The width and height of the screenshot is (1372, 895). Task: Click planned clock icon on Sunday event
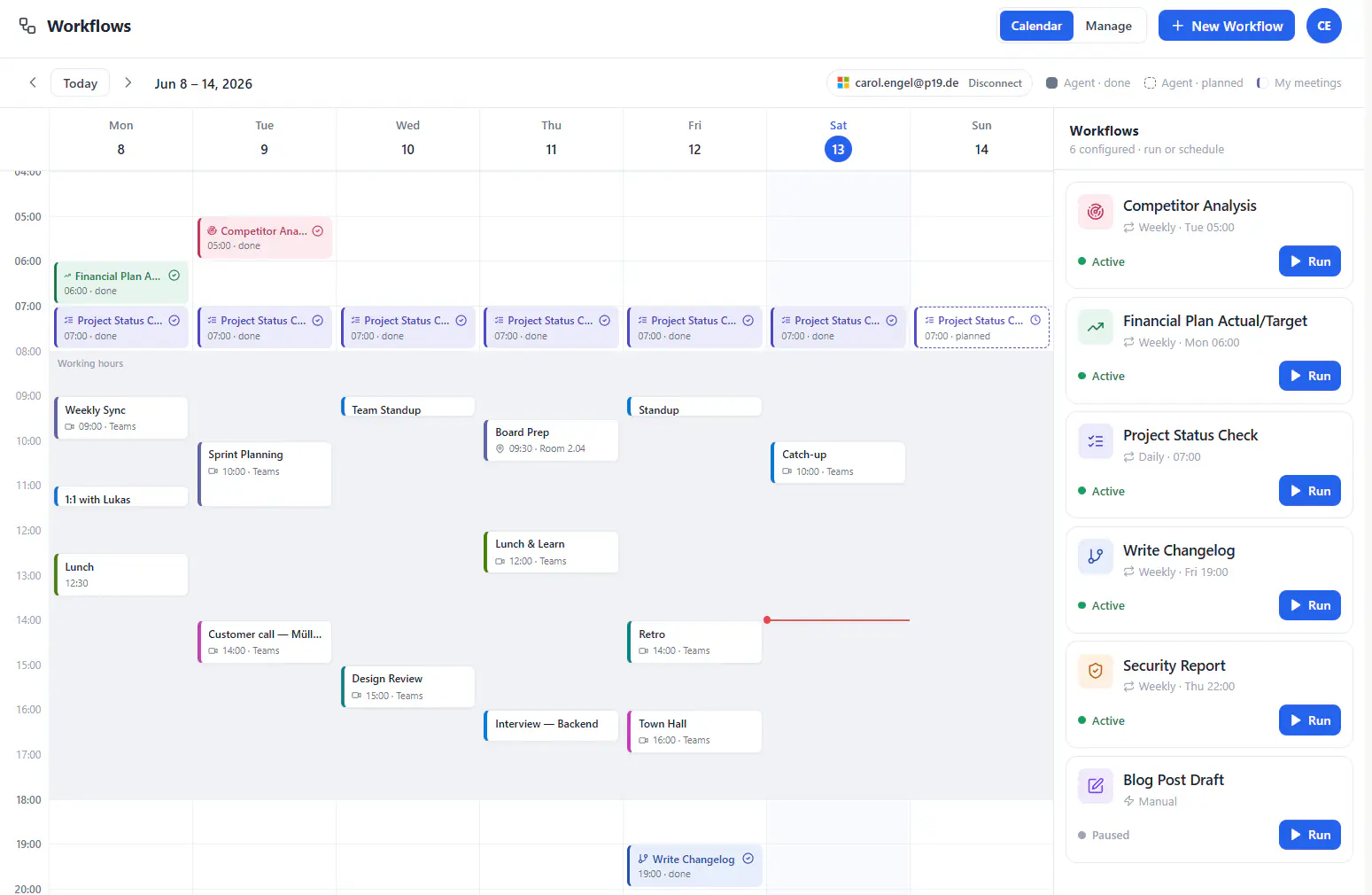coord(1035,320)
